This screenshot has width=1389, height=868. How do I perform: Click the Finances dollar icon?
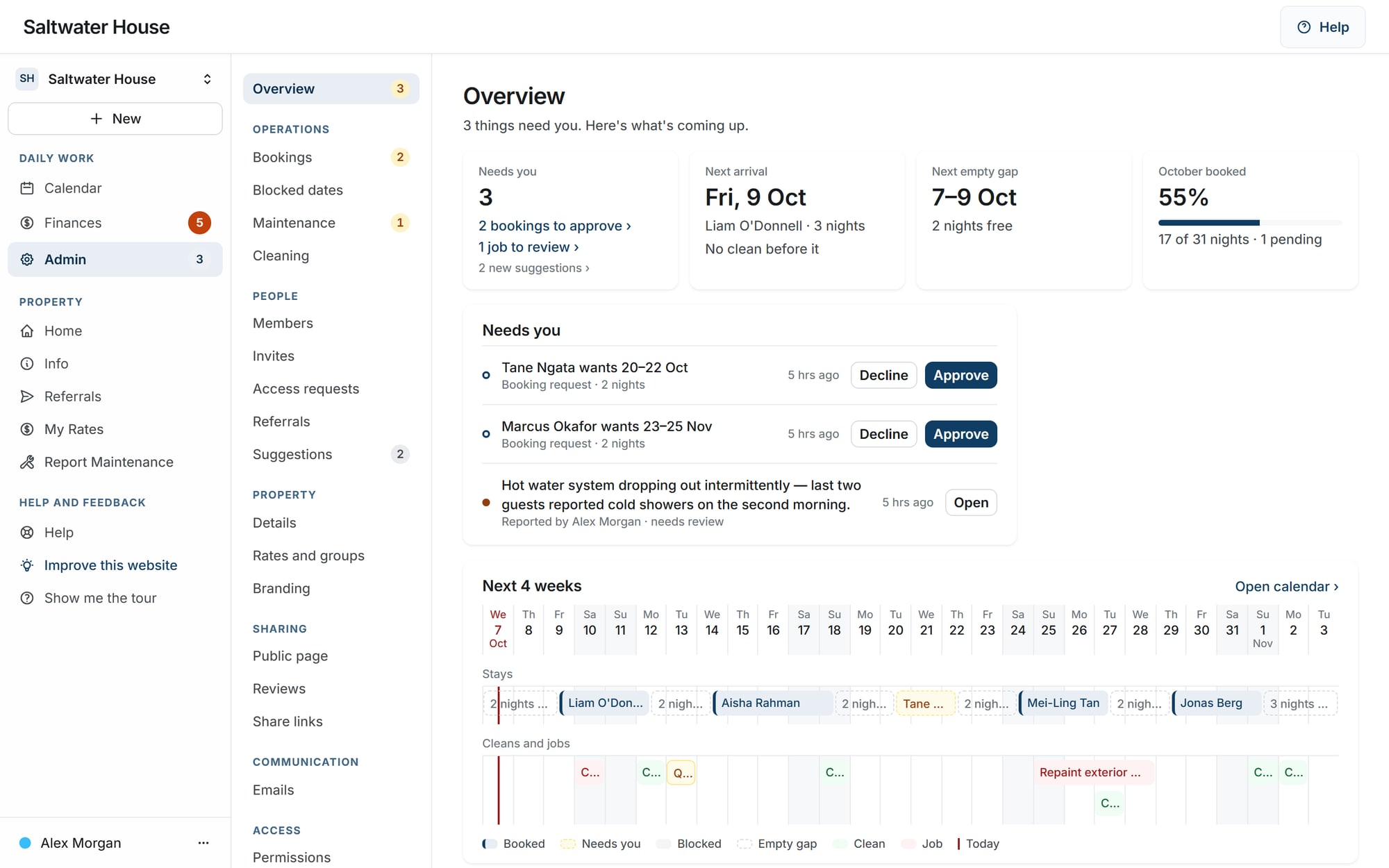click(27, 223)
